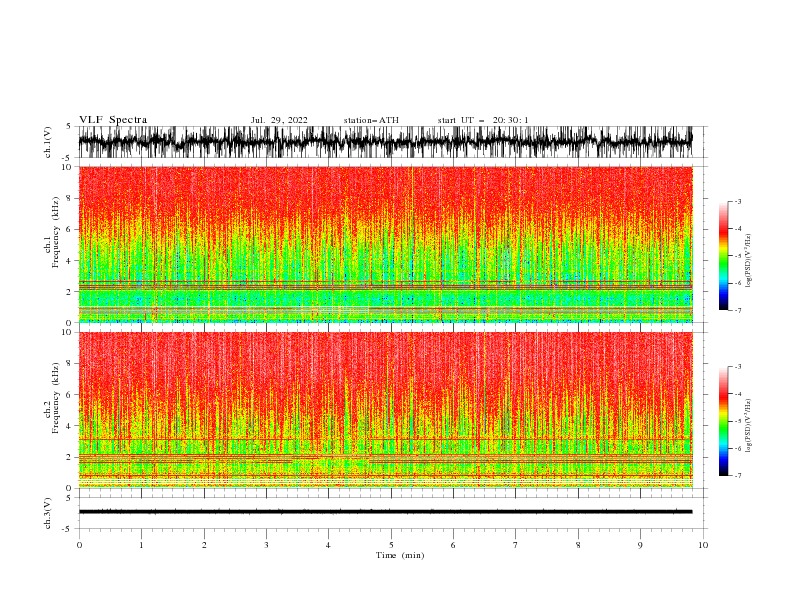Click the "8" tick on the time axis
This screenshot has height=612, width=792.
(578, 545)
